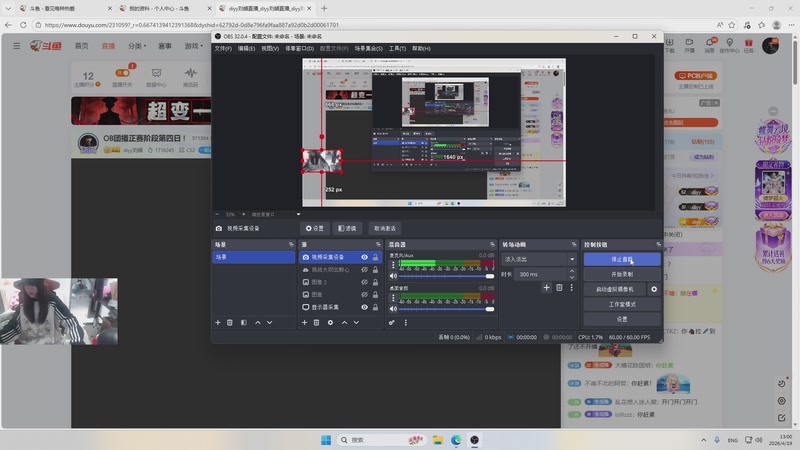
Task: Show the 图像 source
Action: [364, 294]
